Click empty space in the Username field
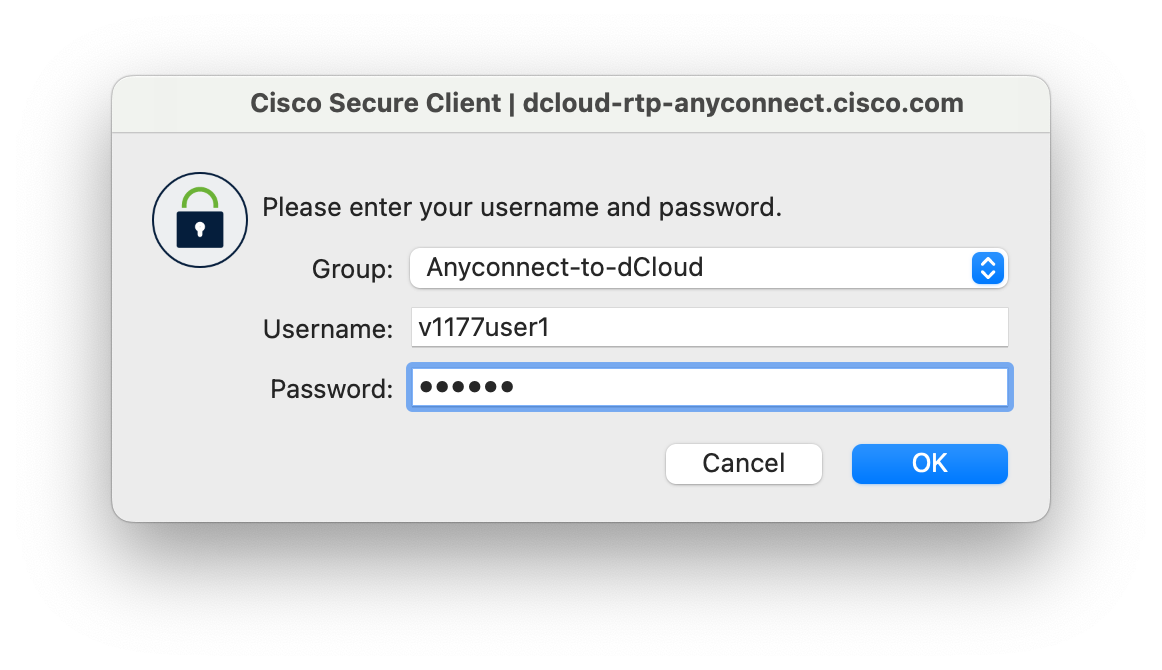The image size is (1162, 670). pyautogui.click(x=778, y=327)
